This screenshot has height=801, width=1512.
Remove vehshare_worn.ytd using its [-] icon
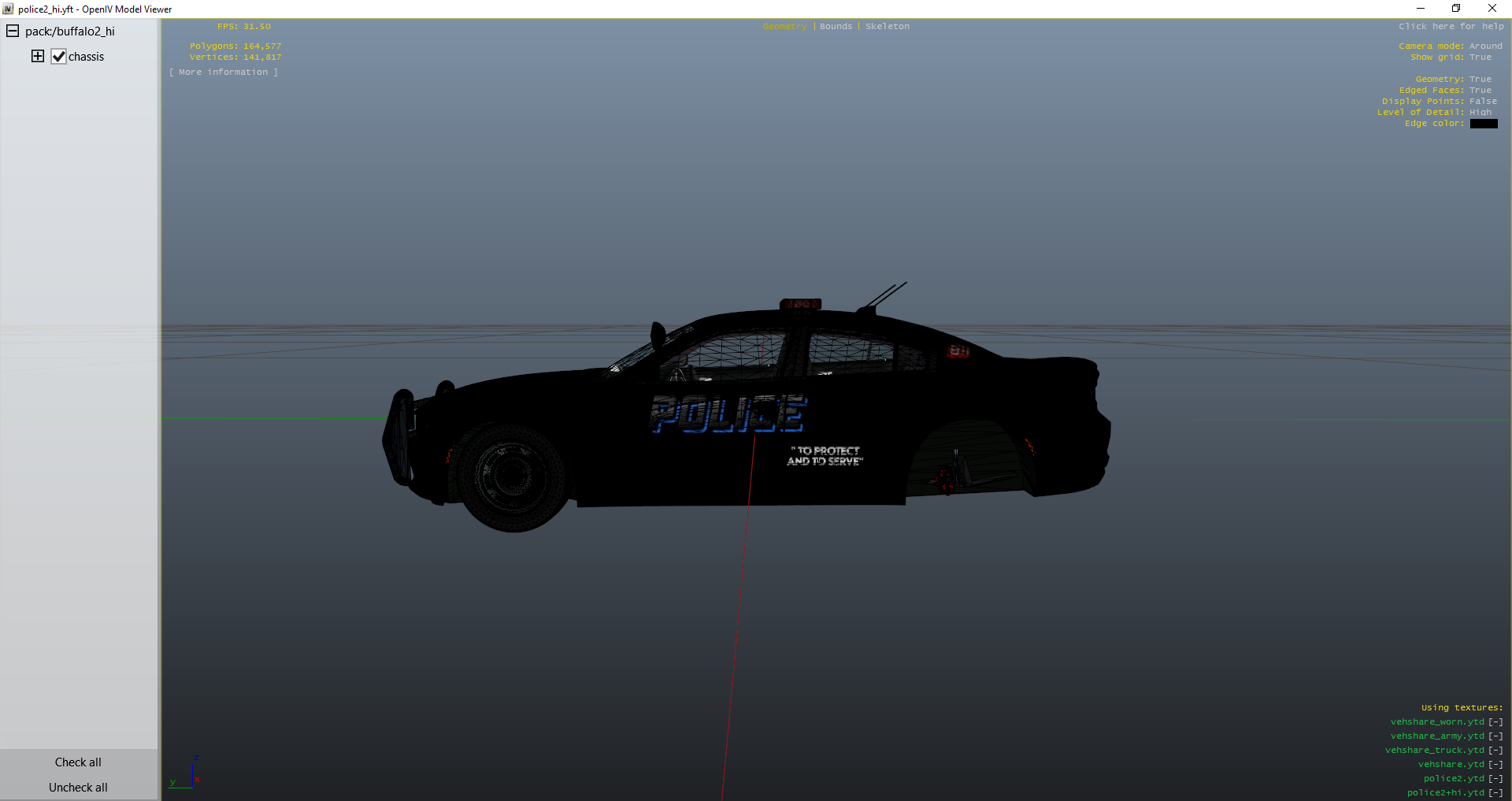tap(1495, 722)
